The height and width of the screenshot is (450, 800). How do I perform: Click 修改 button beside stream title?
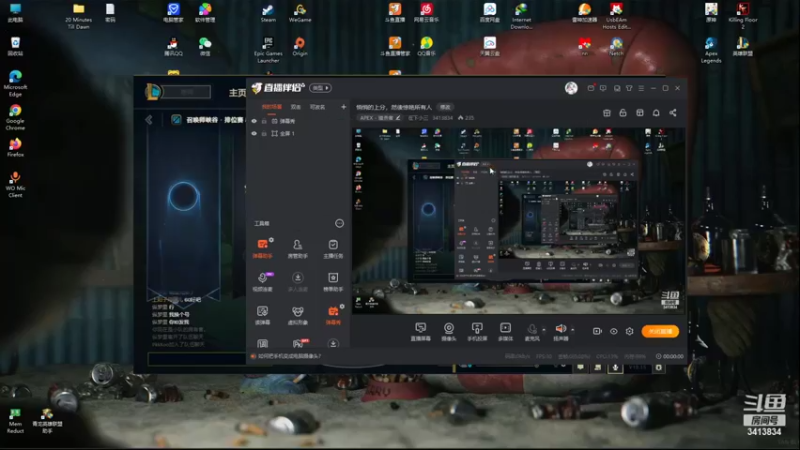[445, 107]
